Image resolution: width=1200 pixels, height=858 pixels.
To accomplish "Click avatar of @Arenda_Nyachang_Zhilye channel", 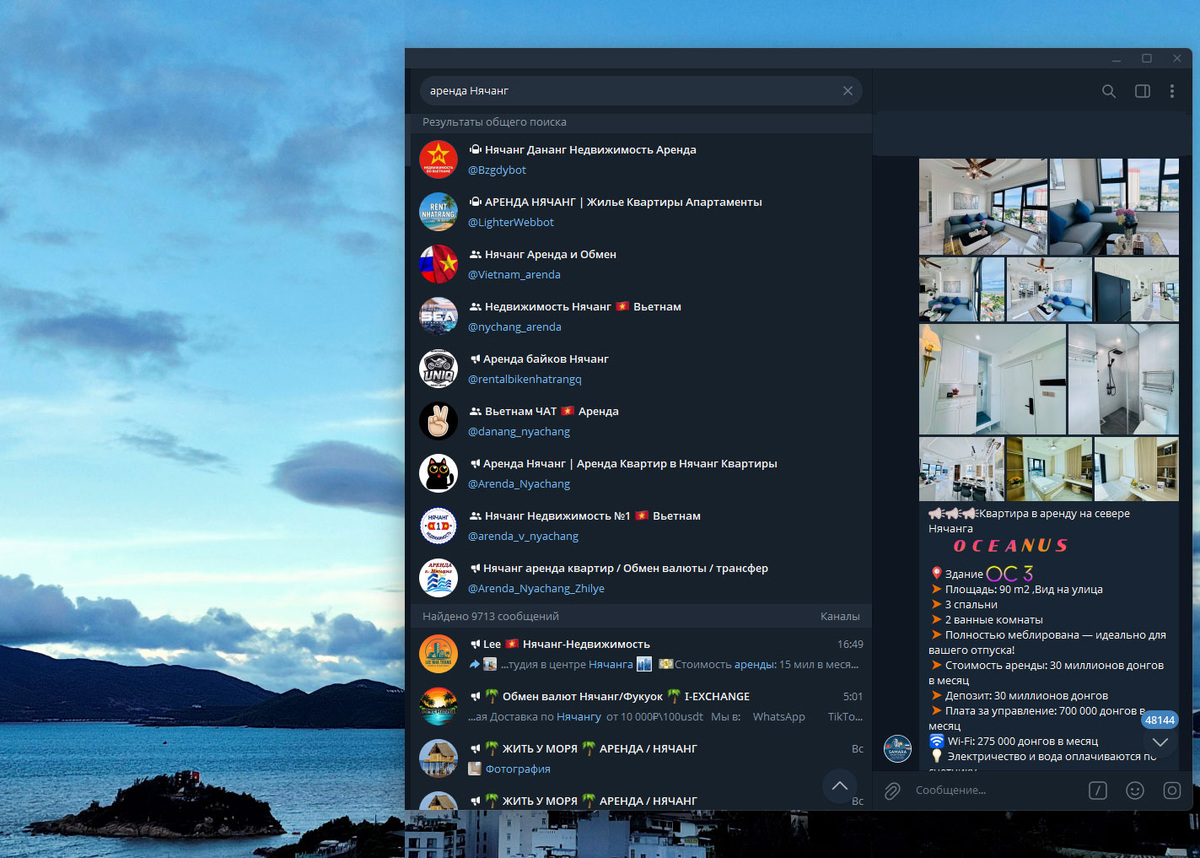I will pyautogui.click(x=438, y=578).
